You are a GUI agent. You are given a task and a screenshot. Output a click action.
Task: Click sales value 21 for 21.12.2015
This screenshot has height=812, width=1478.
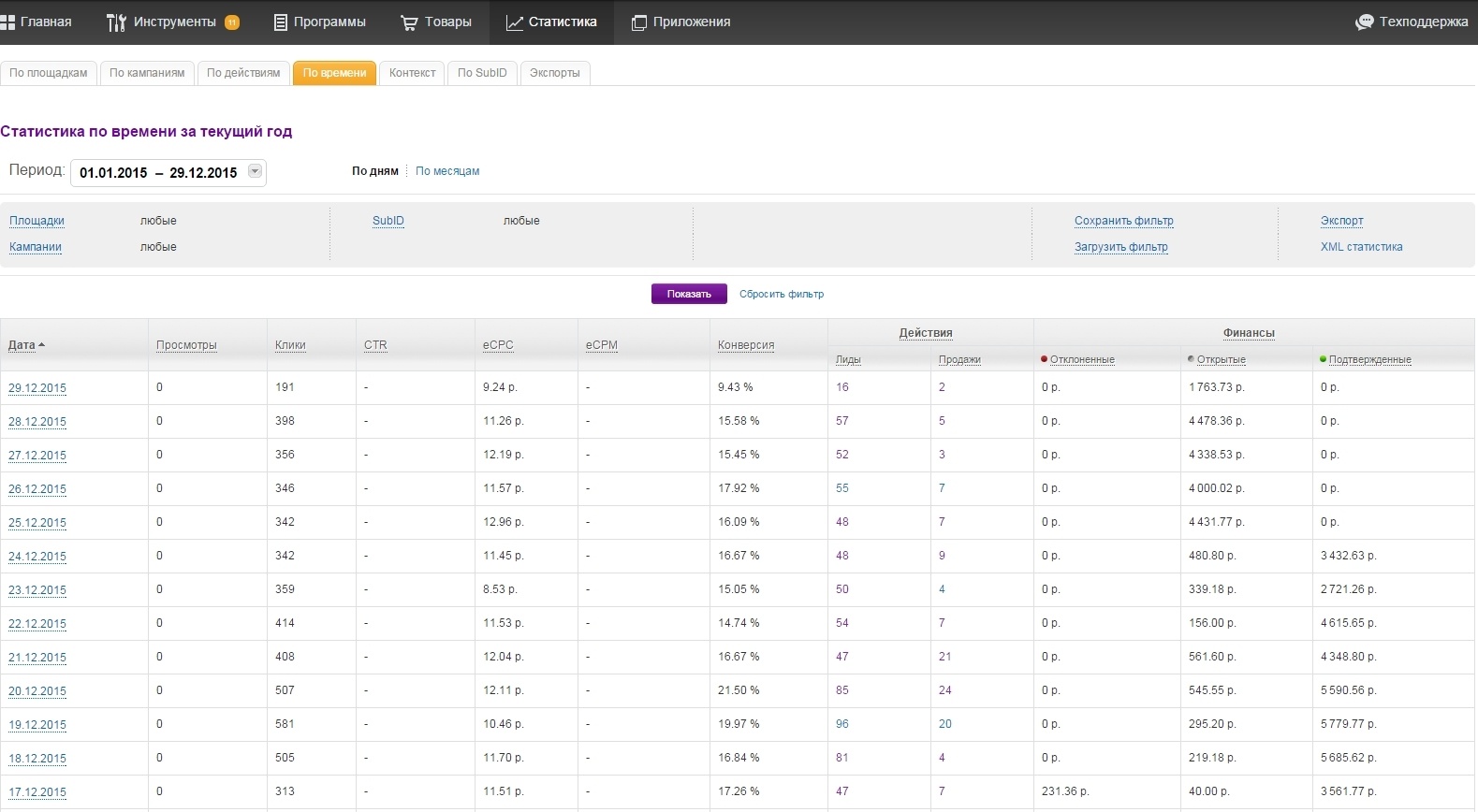[945, 657]
